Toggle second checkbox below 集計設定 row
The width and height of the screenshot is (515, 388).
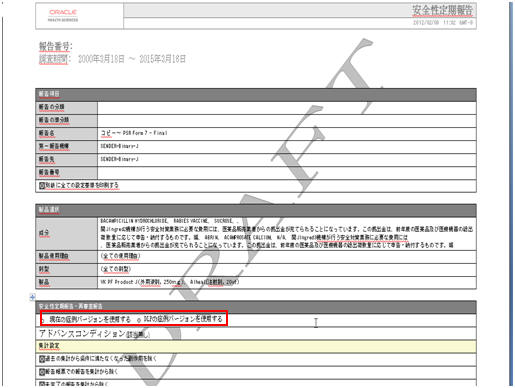tap(42, 372)
